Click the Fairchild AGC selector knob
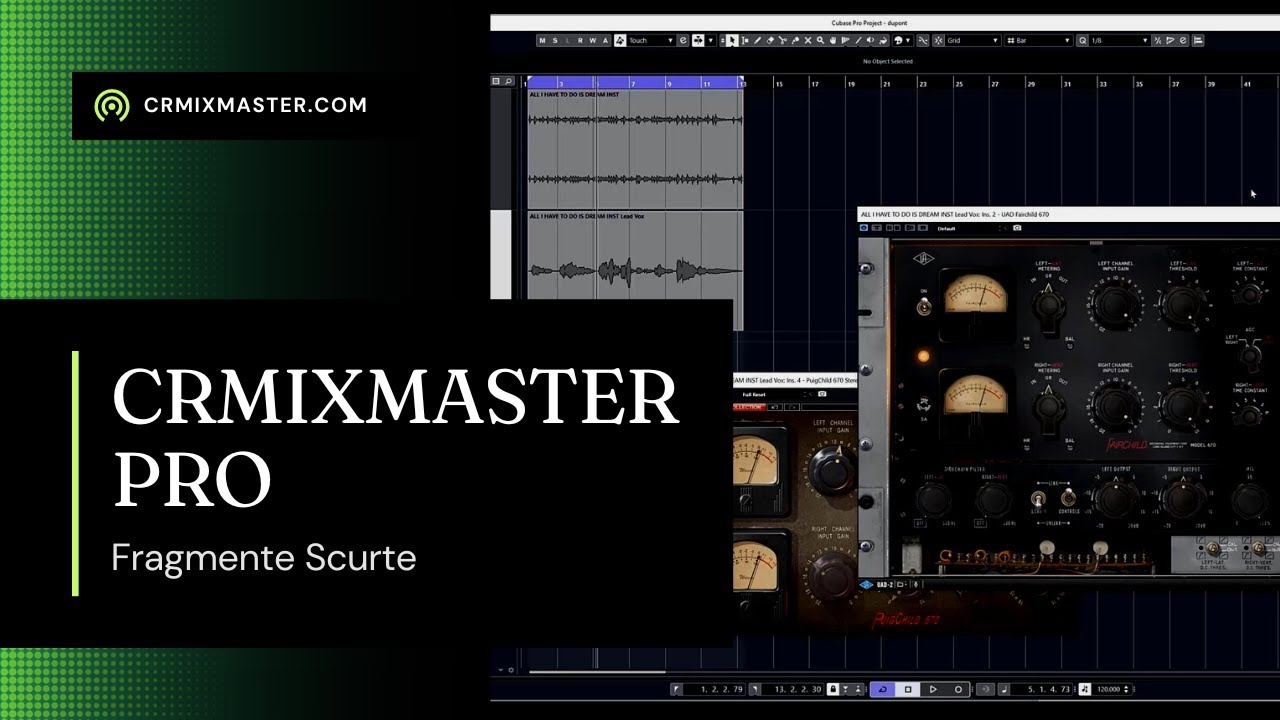The width and height of the screenshot is (1280, 720). [1249, 353]
